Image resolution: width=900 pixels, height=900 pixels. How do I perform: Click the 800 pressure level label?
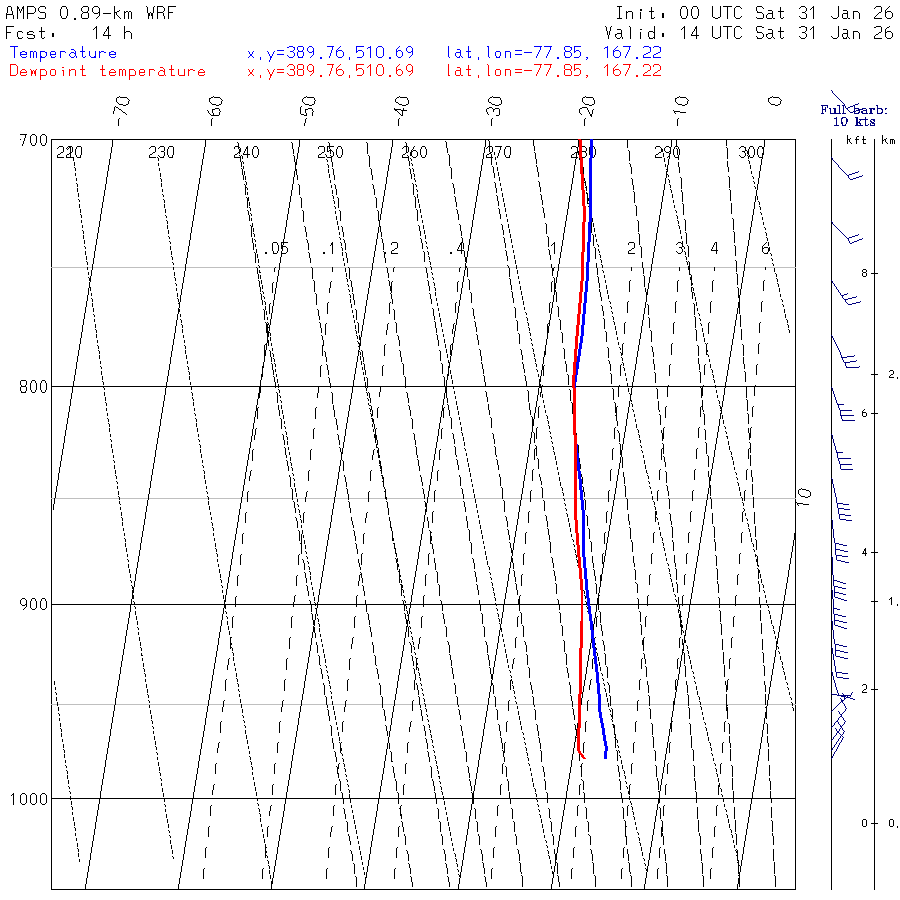coord(33,387)
